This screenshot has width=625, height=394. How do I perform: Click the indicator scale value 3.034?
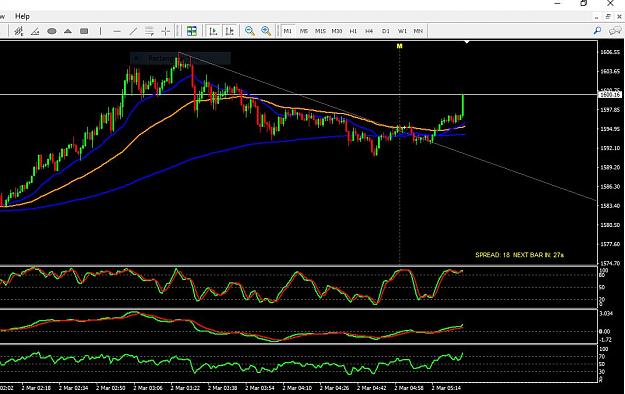[x=606, y=313]
